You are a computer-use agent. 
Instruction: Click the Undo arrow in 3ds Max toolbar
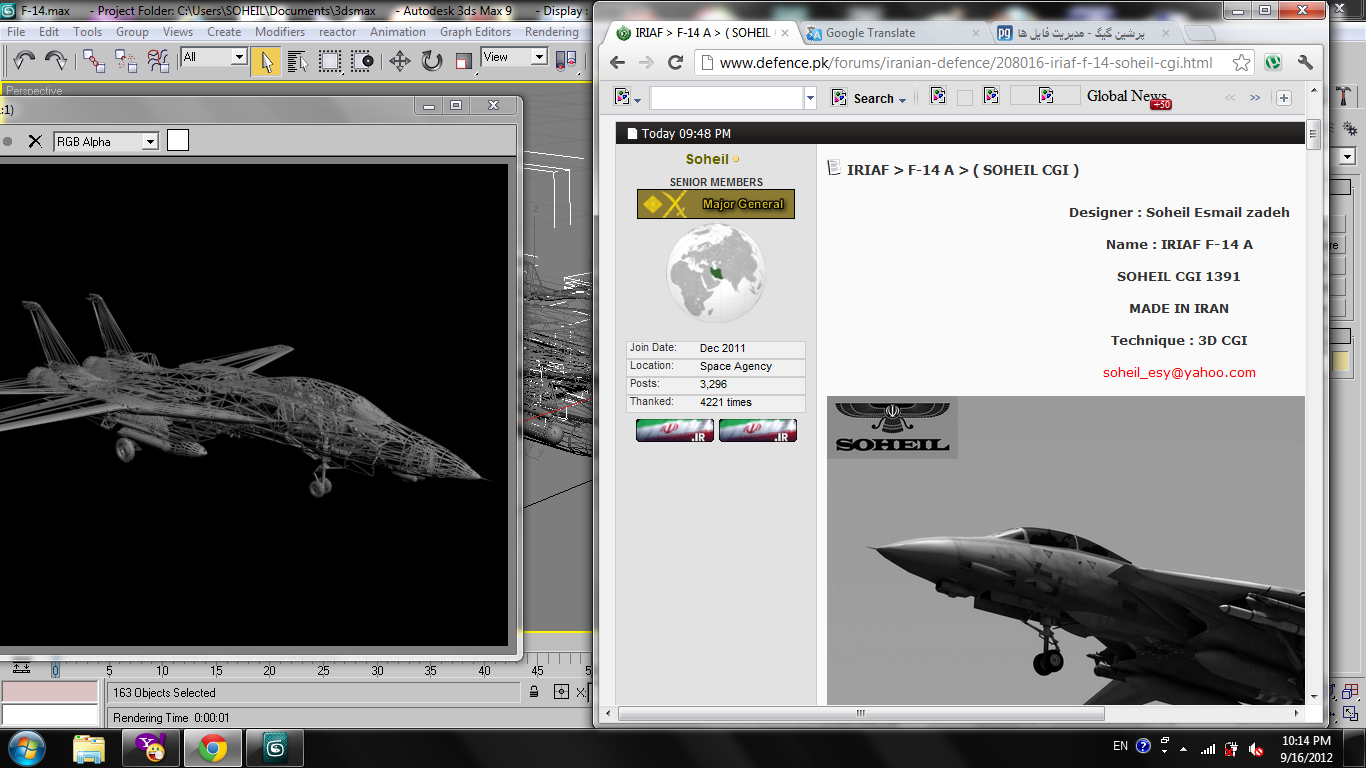[24, 61]
